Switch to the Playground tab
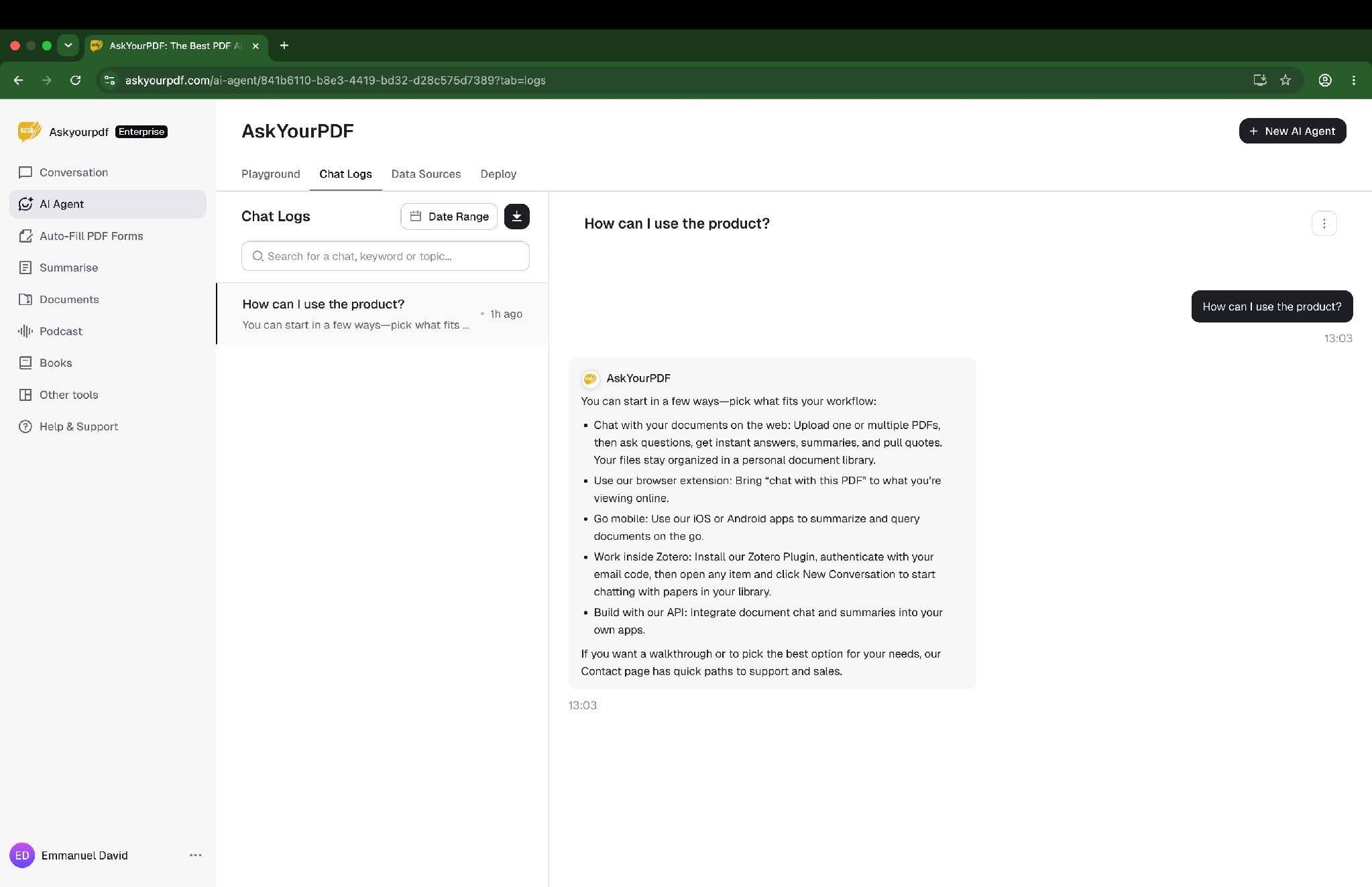Viewport: 1372px width, 887px height. click(271, 174)
